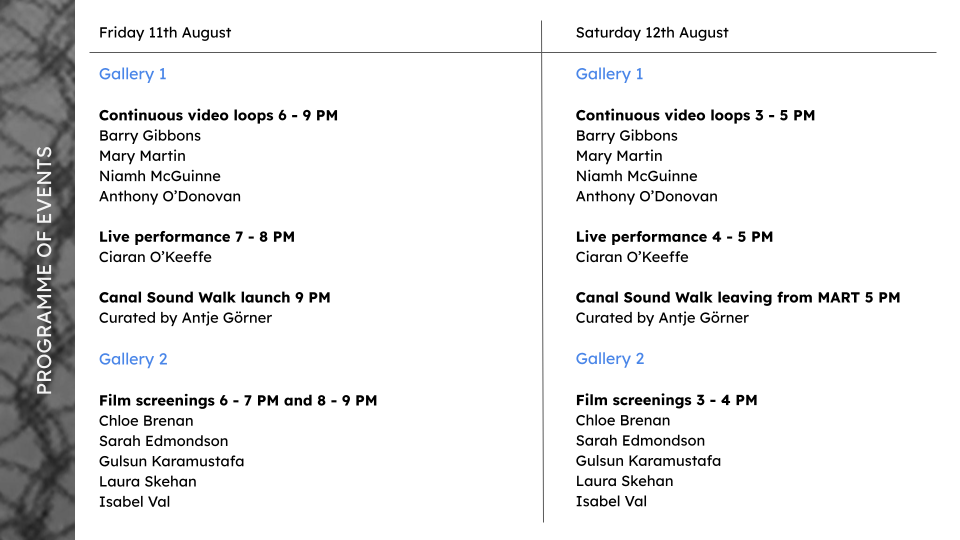Click the Friday 11th August heading
This screenshot has height=540, width=960.
coord(165,32)
